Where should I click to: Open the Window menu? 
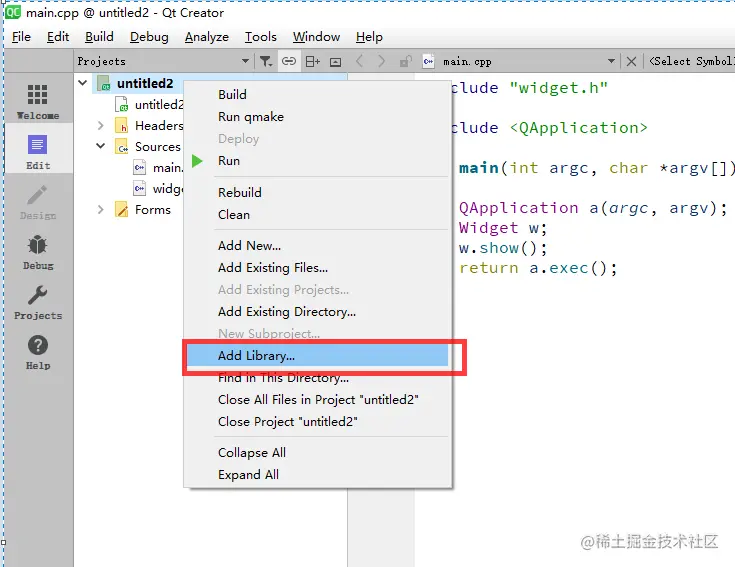click(316, 37)
